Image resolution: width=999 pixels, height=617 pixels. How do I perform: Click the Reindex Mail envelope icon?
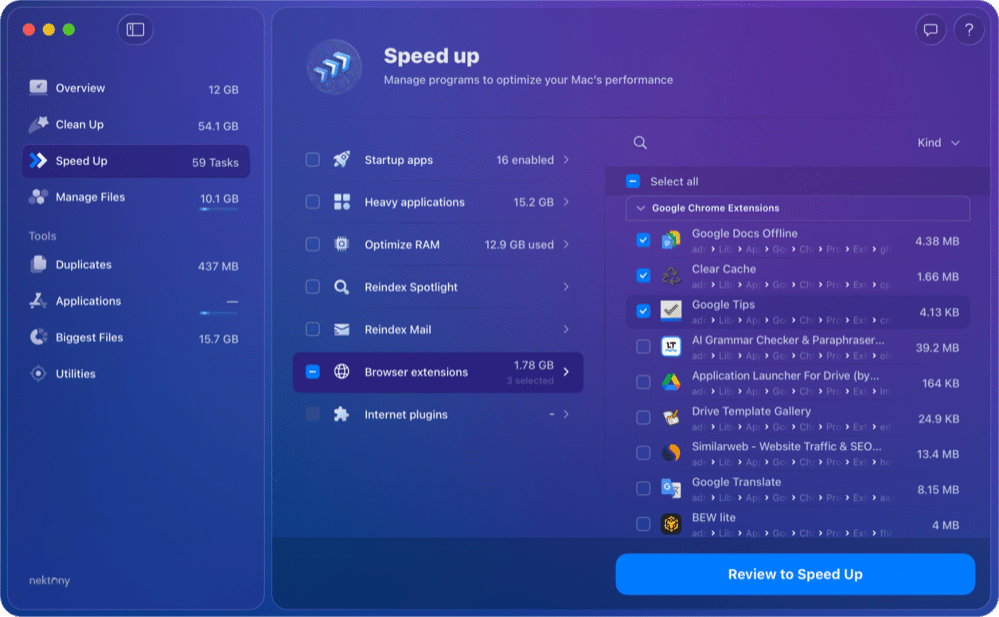coord(341,329)
